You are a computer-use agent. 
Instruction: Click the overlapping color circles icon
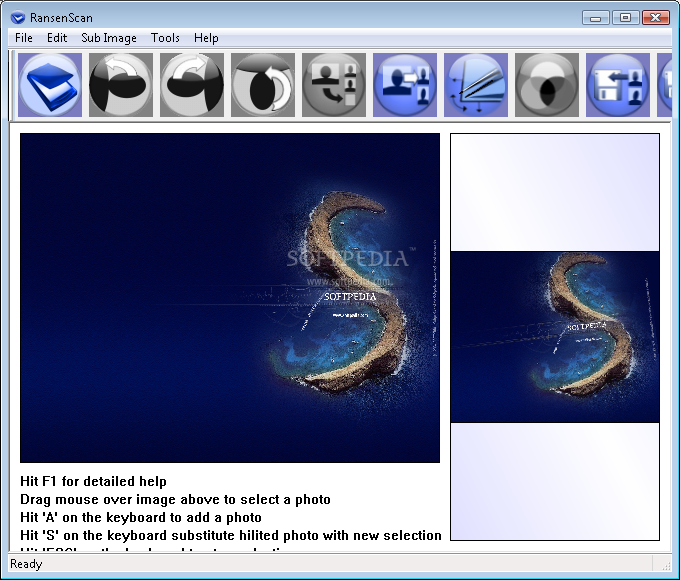coord(547,85)
